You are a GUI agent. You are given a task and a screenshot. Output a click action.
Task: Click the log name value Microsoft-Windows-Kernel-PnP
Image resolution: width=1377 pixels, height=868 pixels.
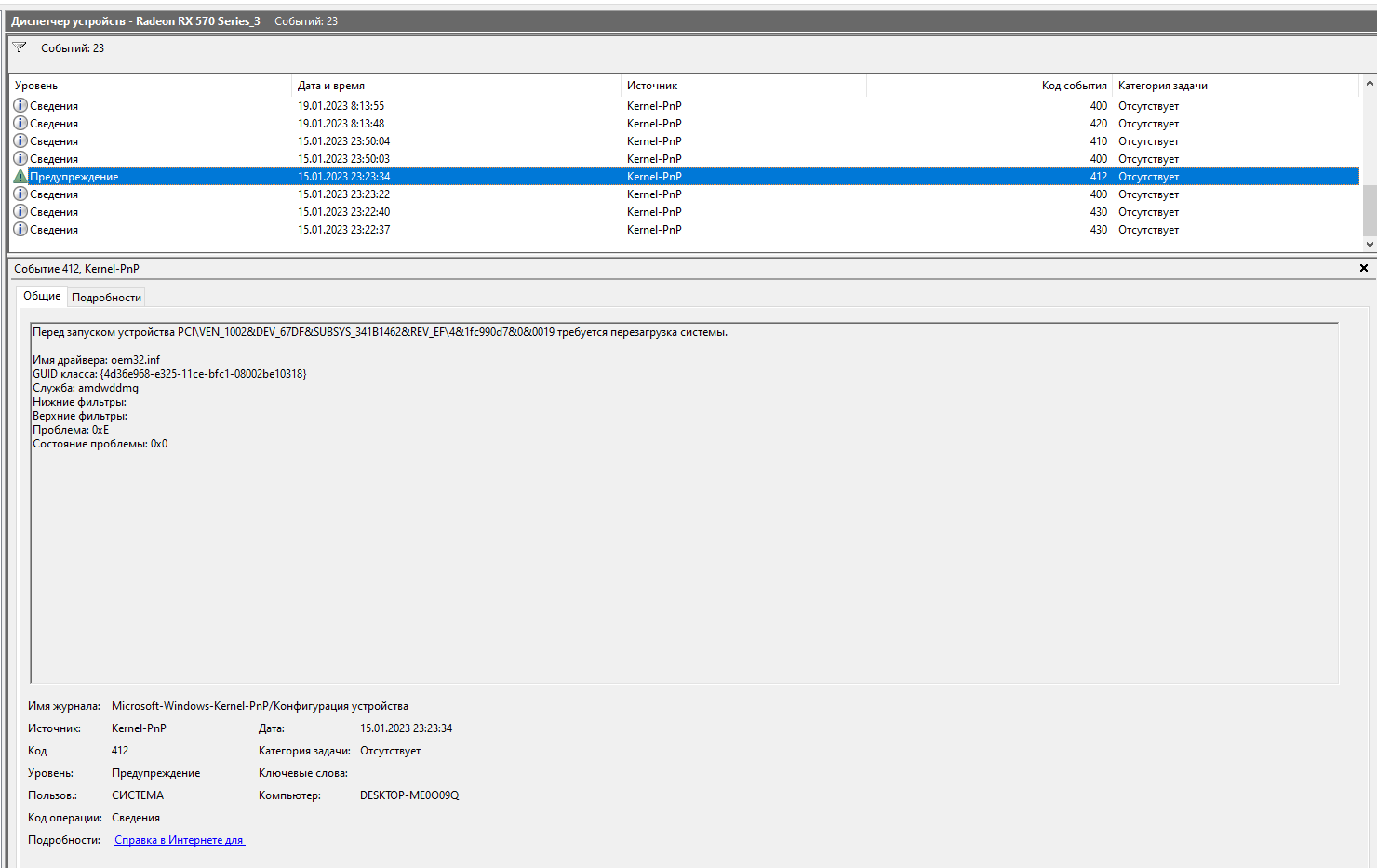click(260, 706)
